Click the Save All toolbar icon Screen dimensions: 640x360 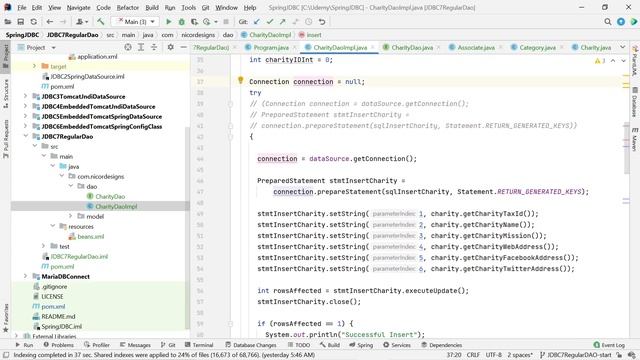click(20, 22)
